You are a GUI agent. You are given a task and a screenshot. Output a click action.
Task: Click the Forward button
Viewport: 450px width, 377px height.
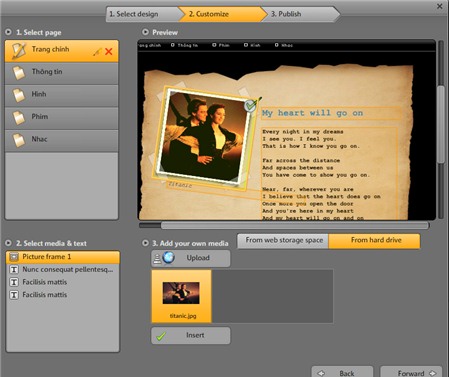pos(411,372)
